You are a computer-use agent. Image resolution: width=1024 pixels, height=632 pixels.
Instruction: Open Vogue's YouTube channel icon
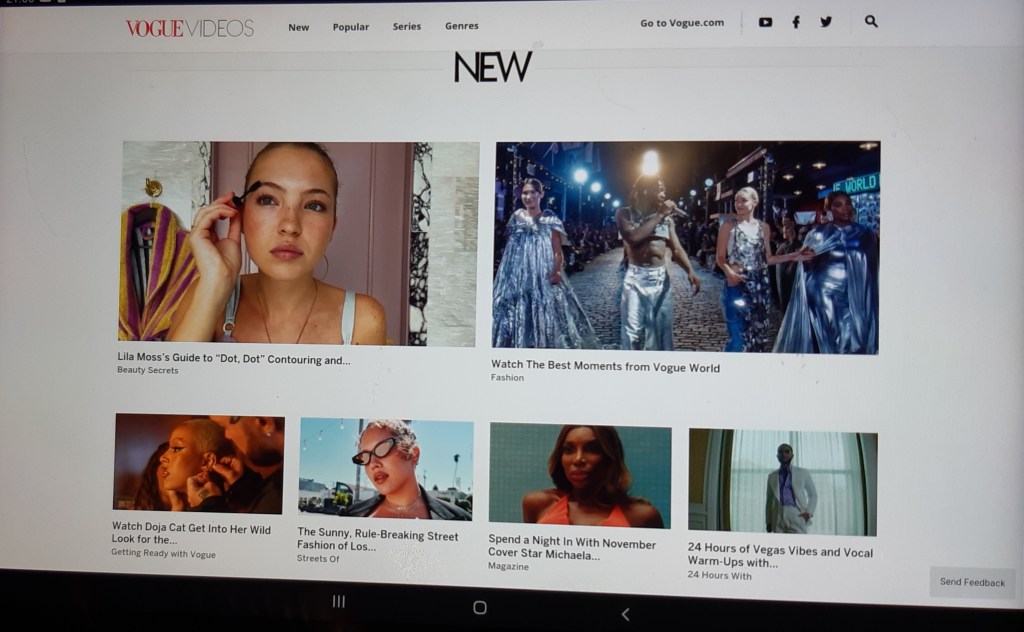(x=765, y=22)
